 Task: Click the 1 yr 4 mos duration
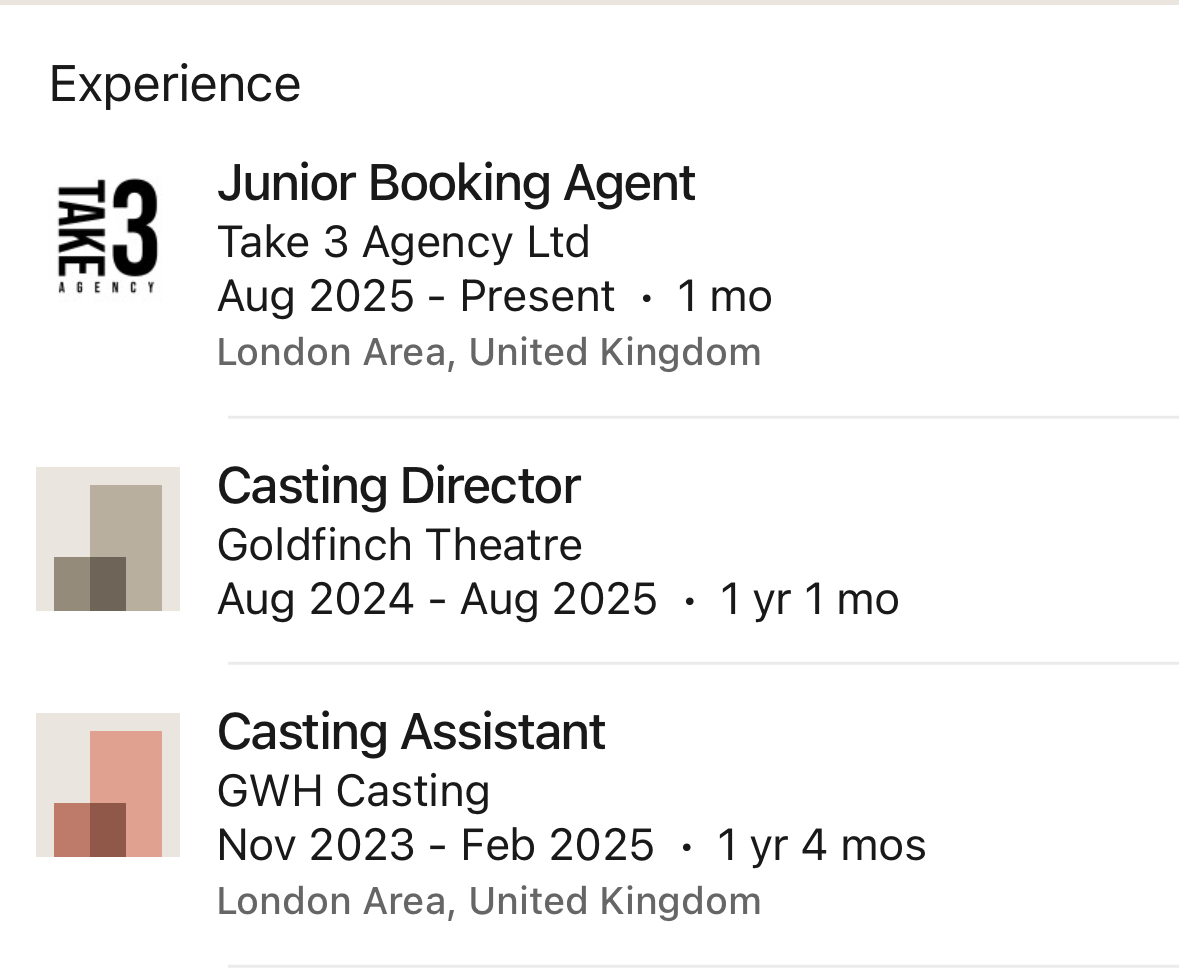click(821, 845)
